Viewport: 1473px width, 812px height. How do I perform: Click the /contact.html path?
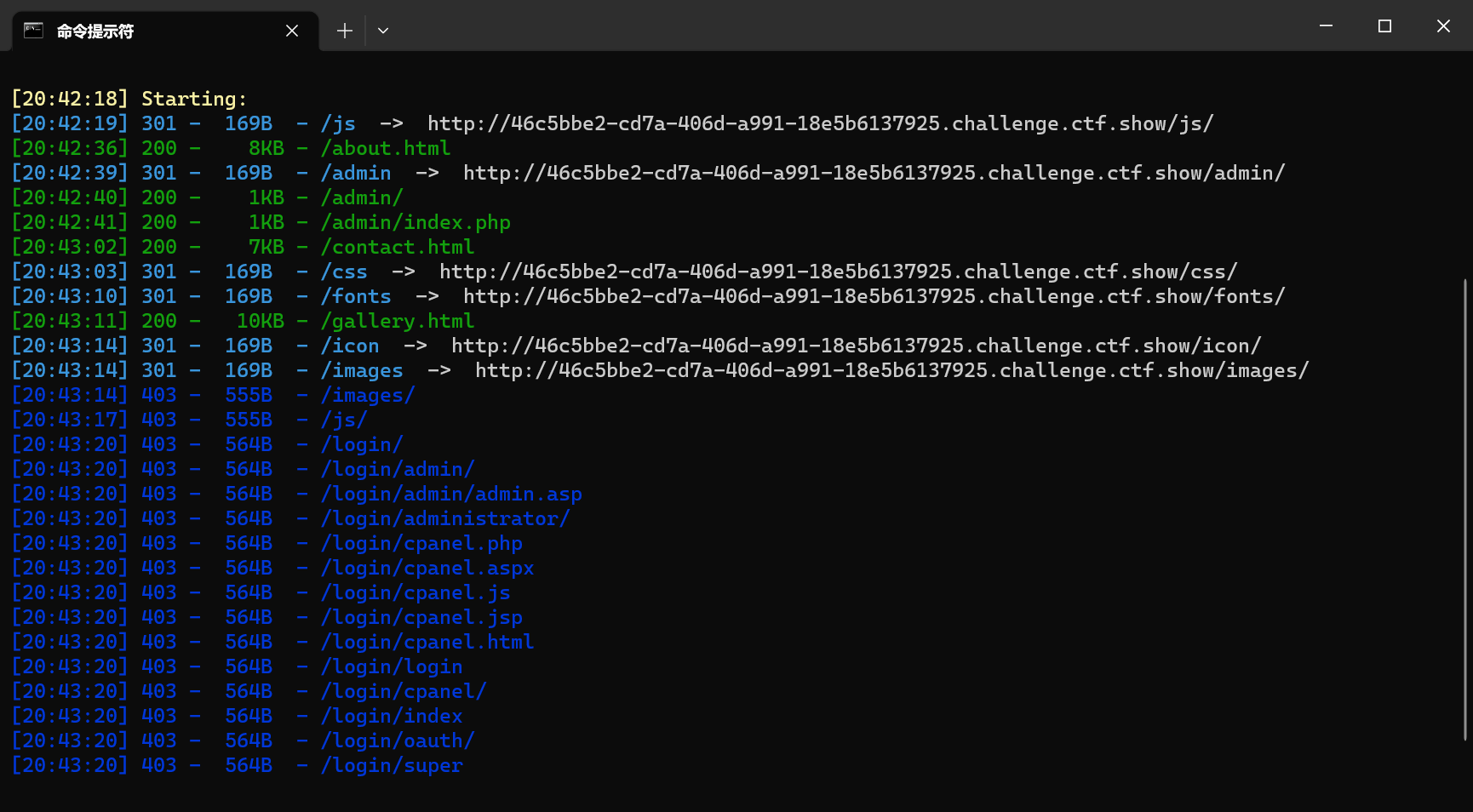click(x=398, y=247)
